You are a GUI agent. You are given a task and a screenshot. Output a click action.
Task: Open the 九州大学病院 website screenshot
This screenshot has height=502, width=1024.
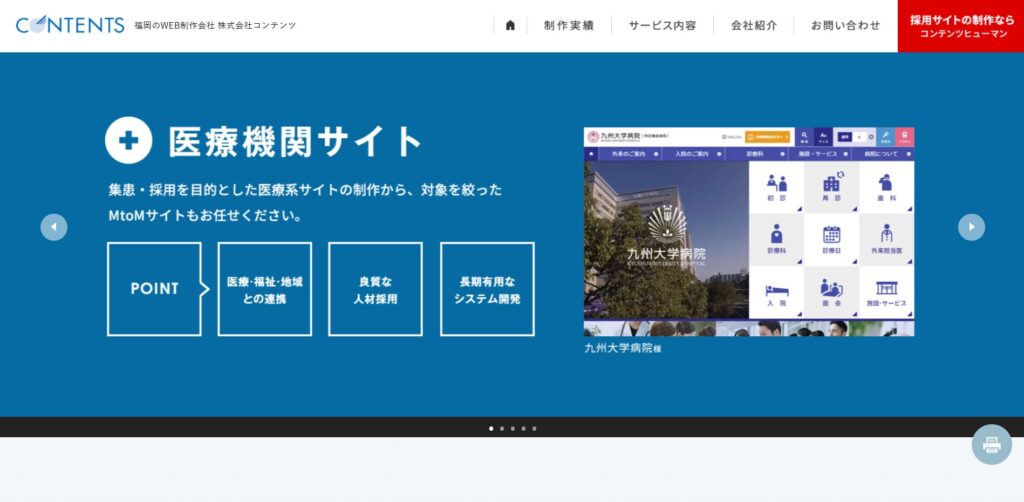click(x=748, y=231)
